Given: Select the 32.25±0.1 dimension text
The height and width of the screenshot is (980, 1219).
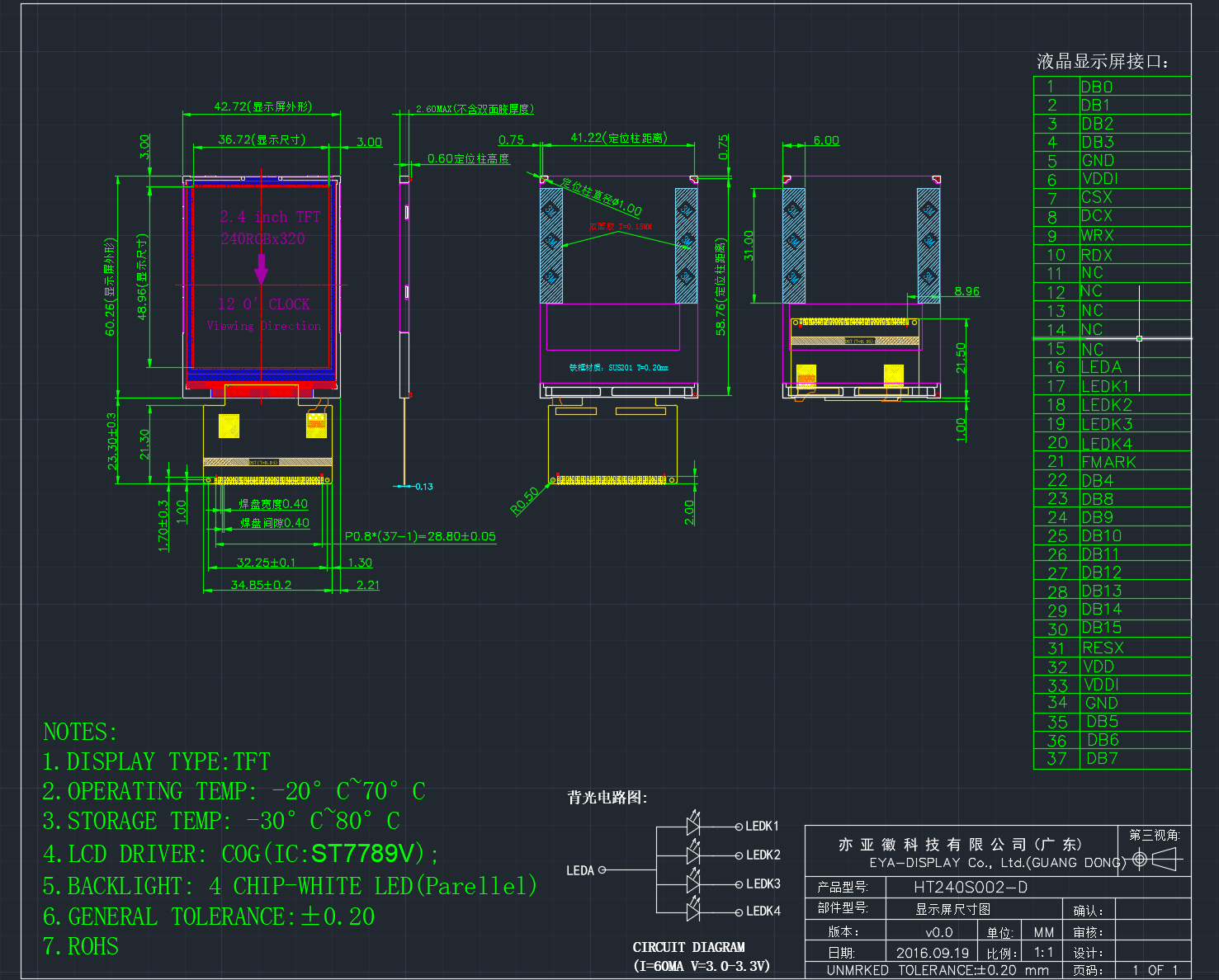Looking at the screenshot, I should click(266, 563).
